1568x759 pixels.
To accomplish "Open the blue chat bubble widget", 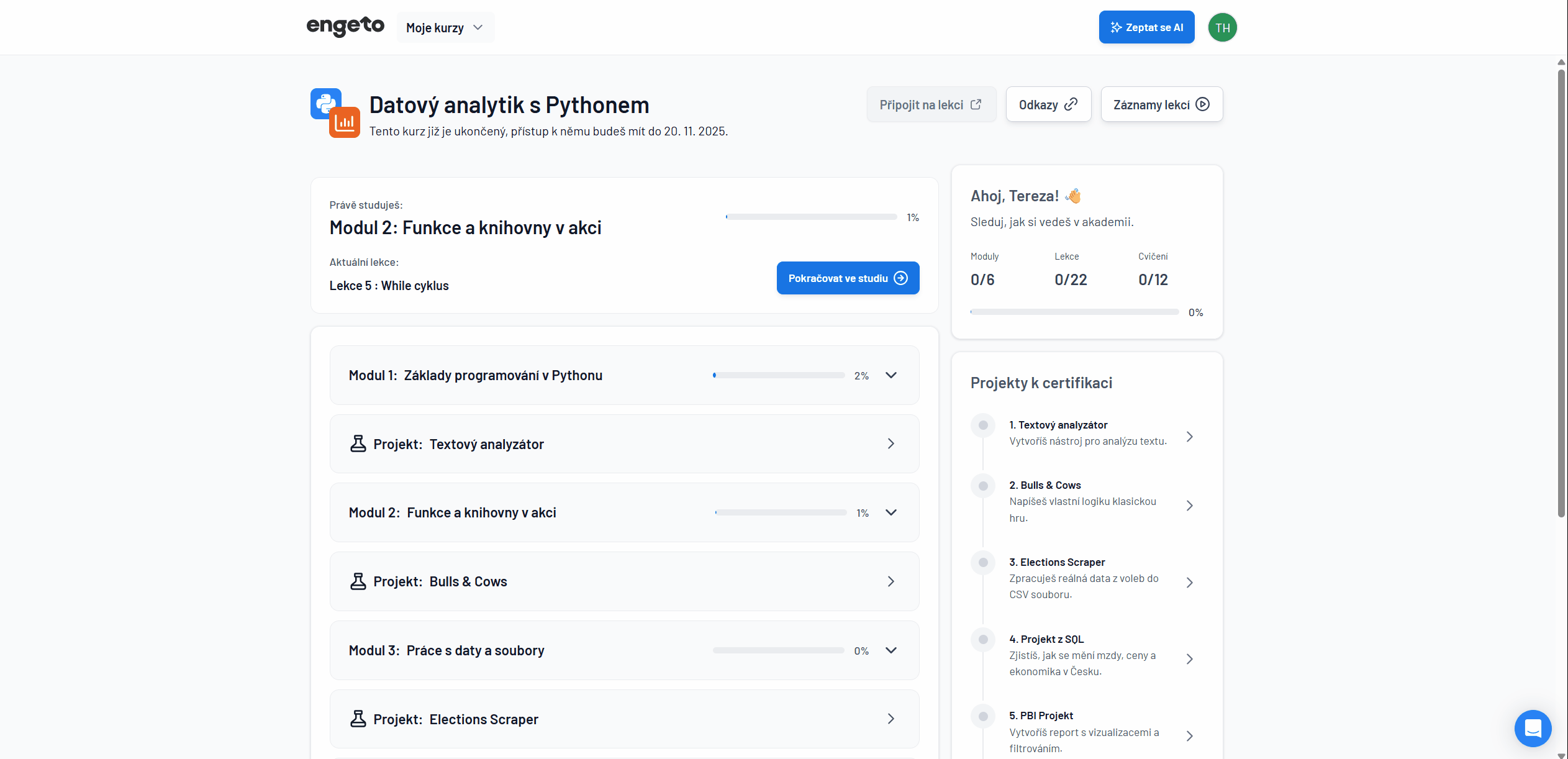I will (x=1533, y=728).
